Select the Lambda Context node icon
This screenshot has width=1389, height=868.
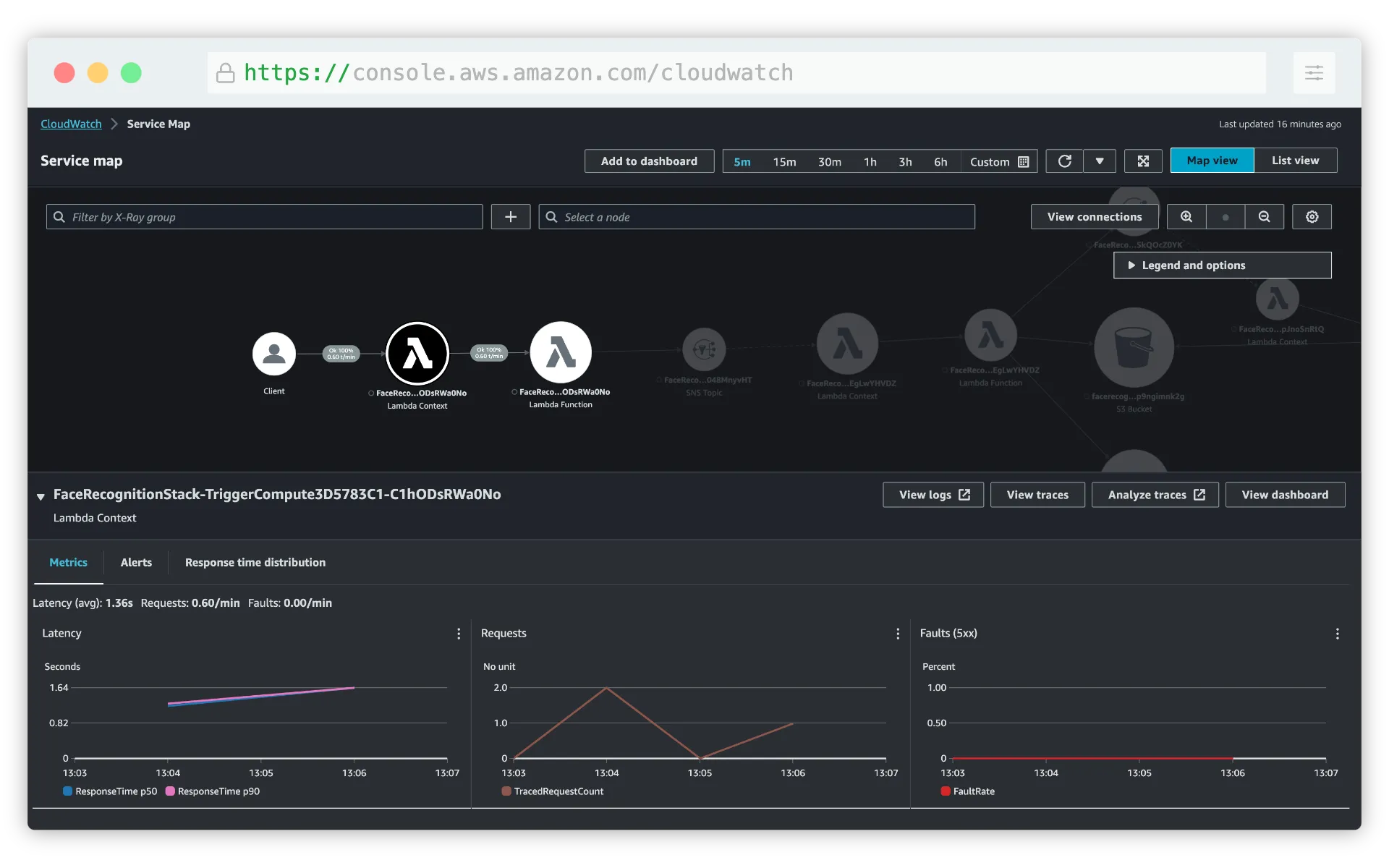coord(417,354)
